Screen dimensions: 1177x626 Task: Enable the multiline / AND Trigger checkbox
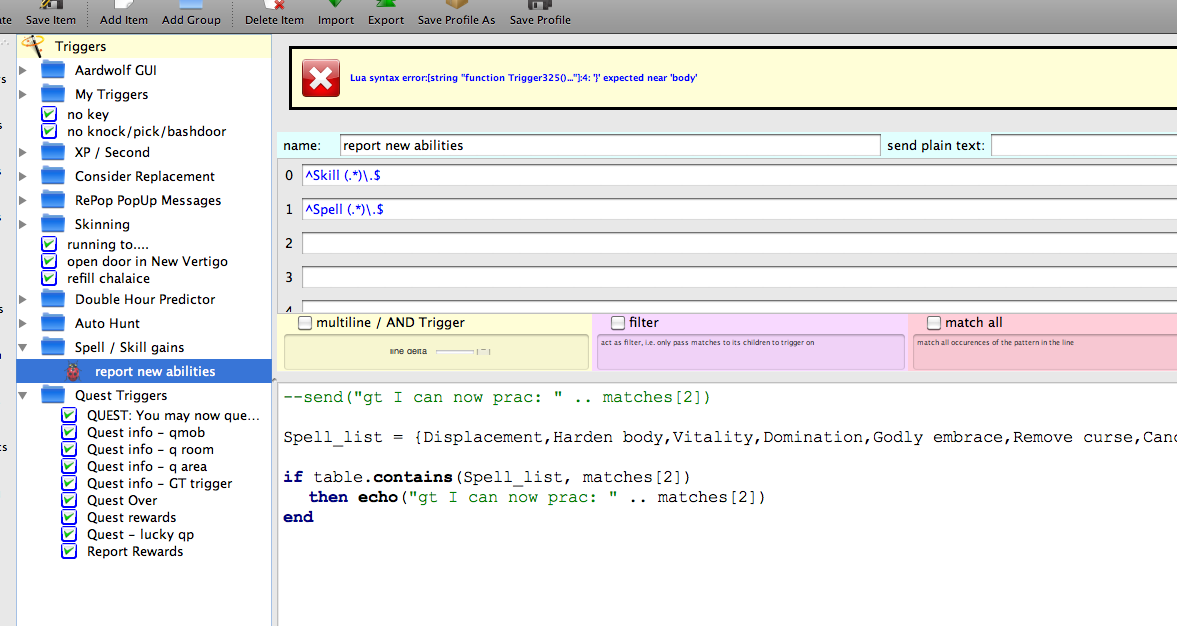tap(305, 323)
